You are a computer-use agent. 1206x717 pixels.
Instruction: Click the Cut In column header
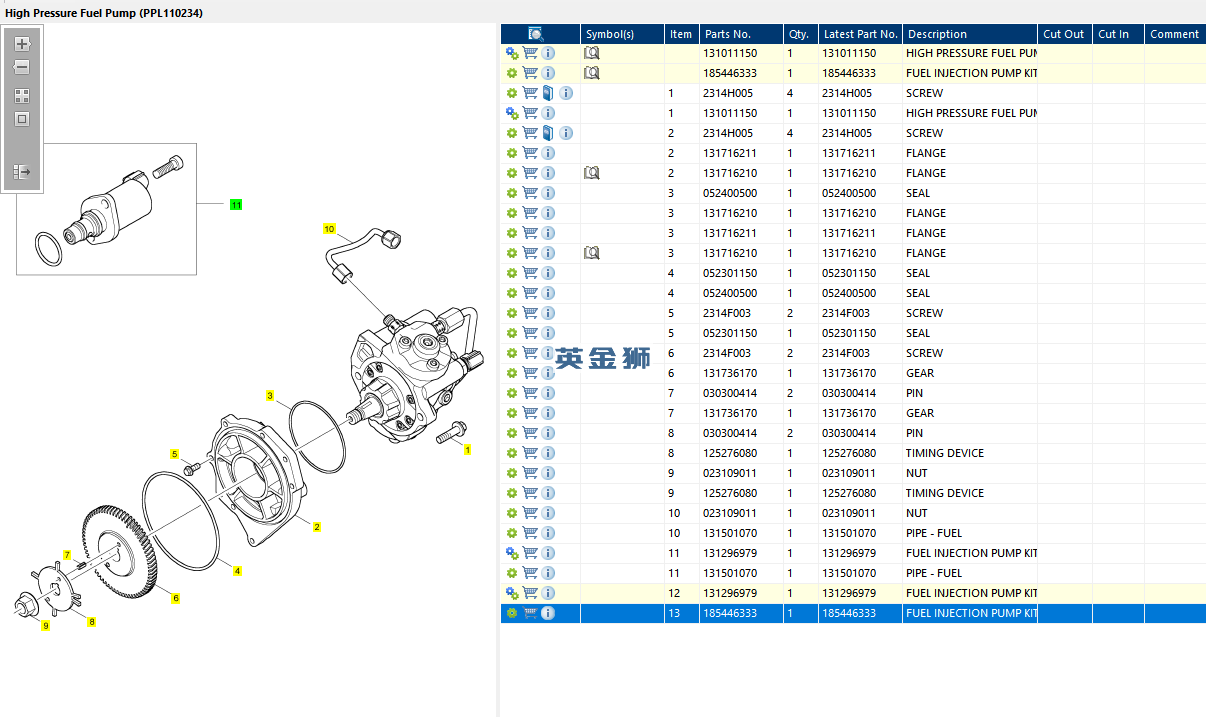1118,34
